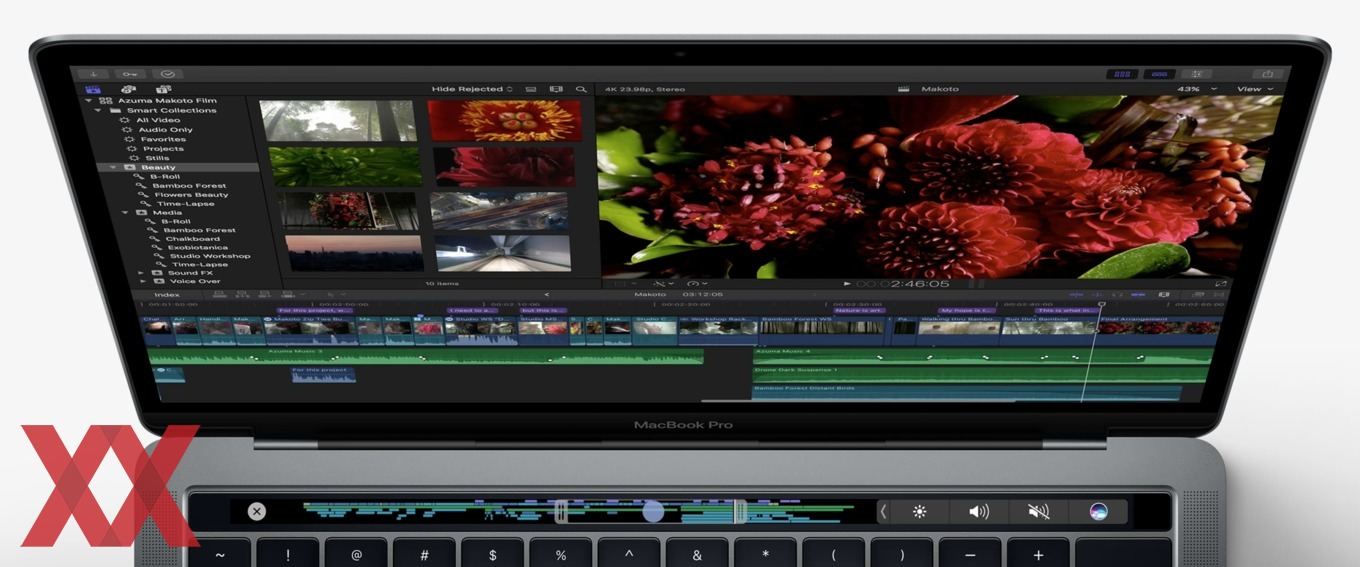Click the browser search magnifier icon
The image size is (1360, 567).
[x=582, y=89]
